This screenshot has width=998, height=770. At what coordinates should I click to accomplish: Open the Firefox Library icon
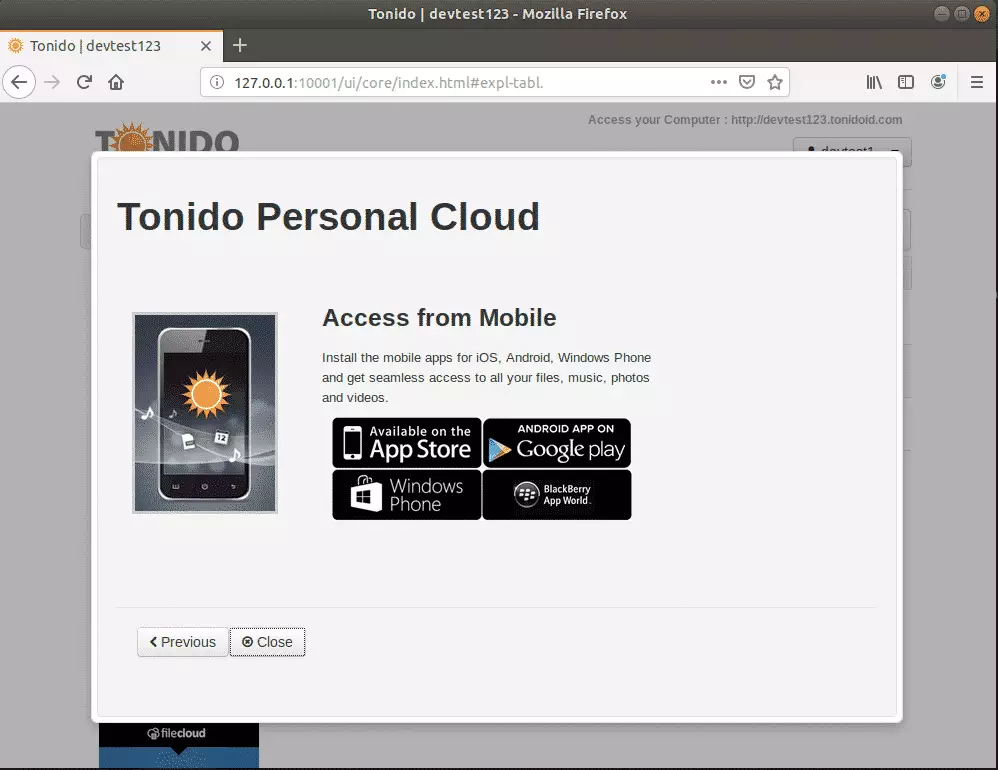pos(874,82)
